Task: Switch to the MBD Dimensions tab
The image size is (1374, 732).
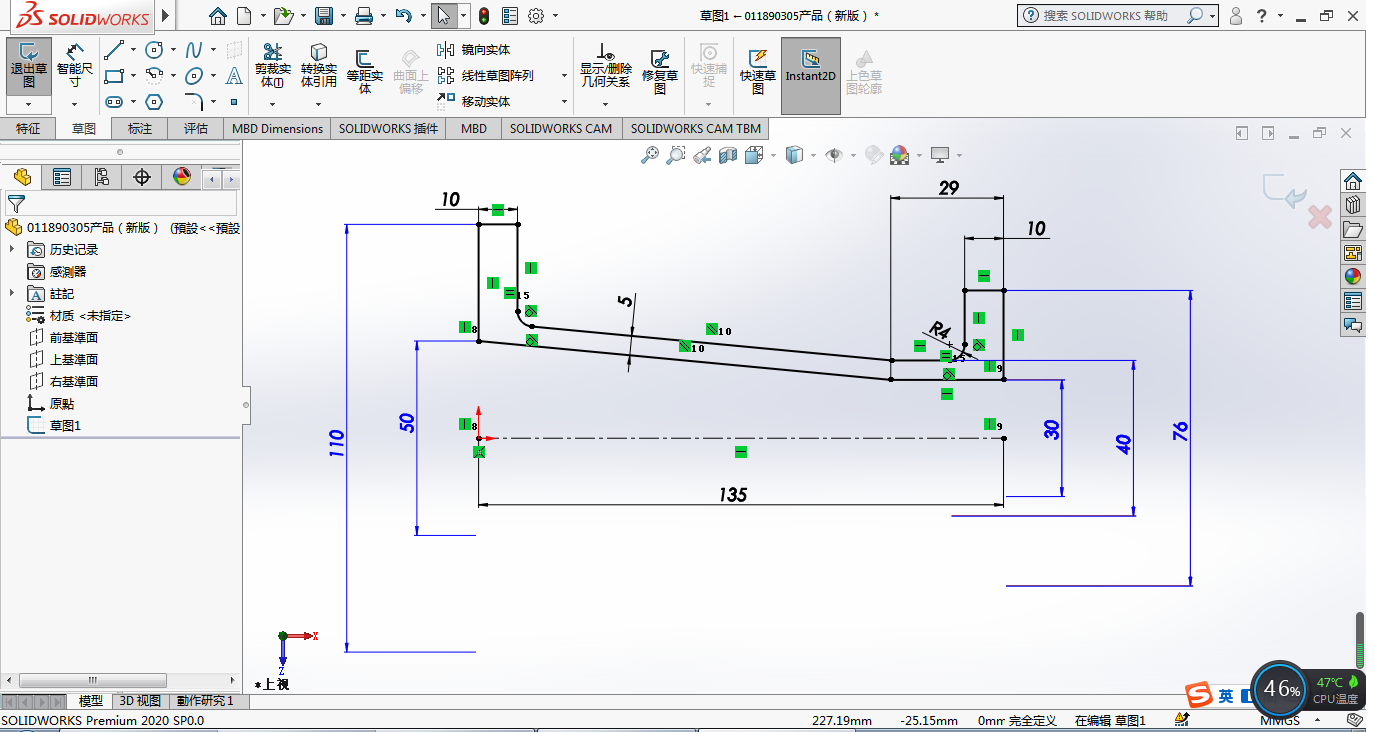Action: coord(277,128)
